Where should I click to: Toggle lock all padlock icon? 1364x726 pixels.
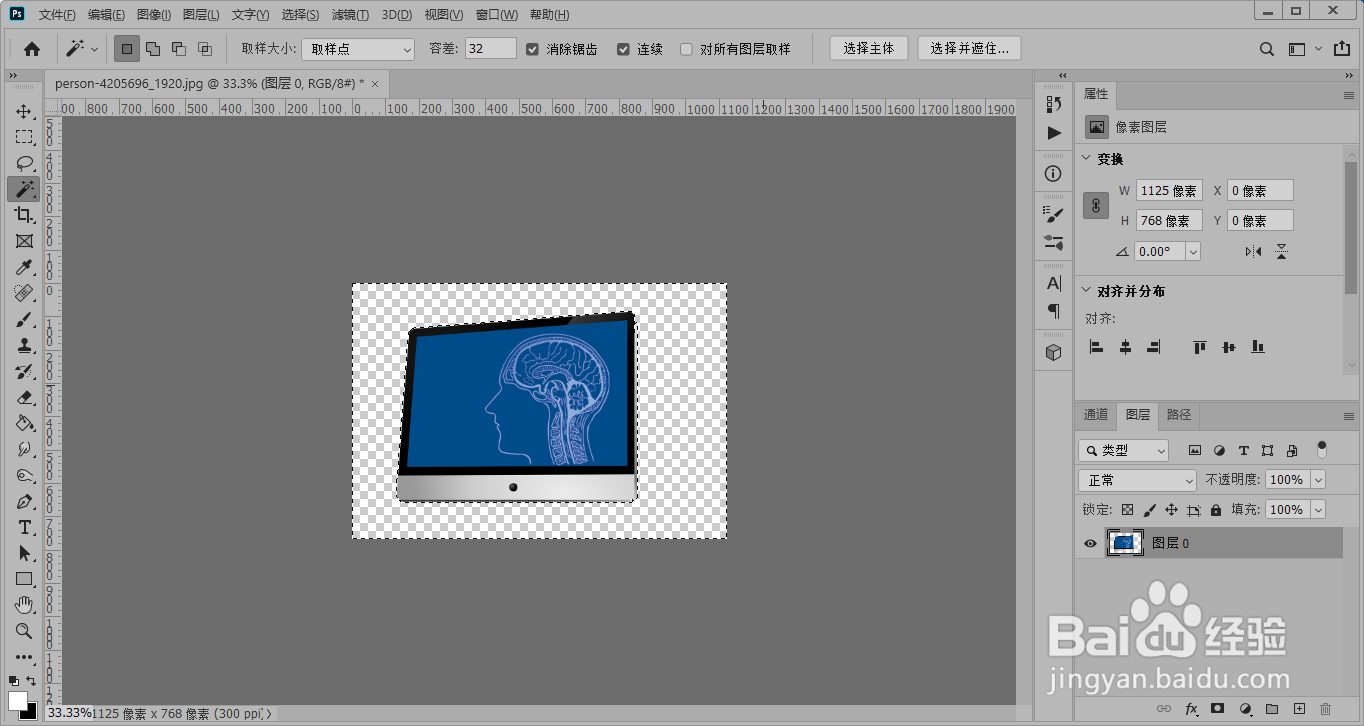click(x=1216, y=510)
